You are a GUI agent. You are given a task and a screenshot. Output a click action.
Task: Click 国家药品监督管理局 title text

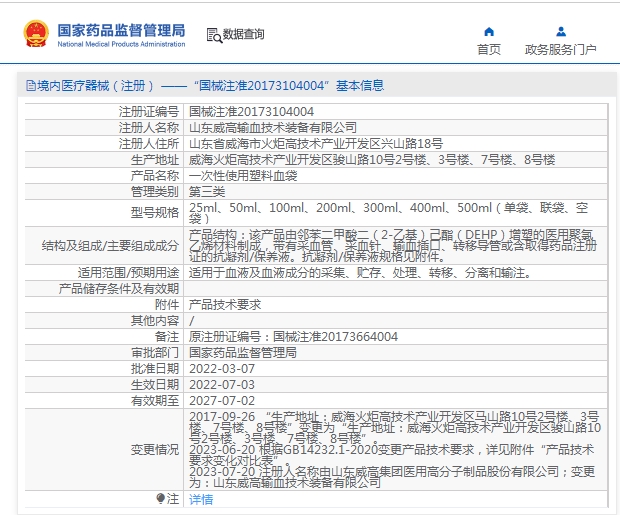[x=121, y=30]
